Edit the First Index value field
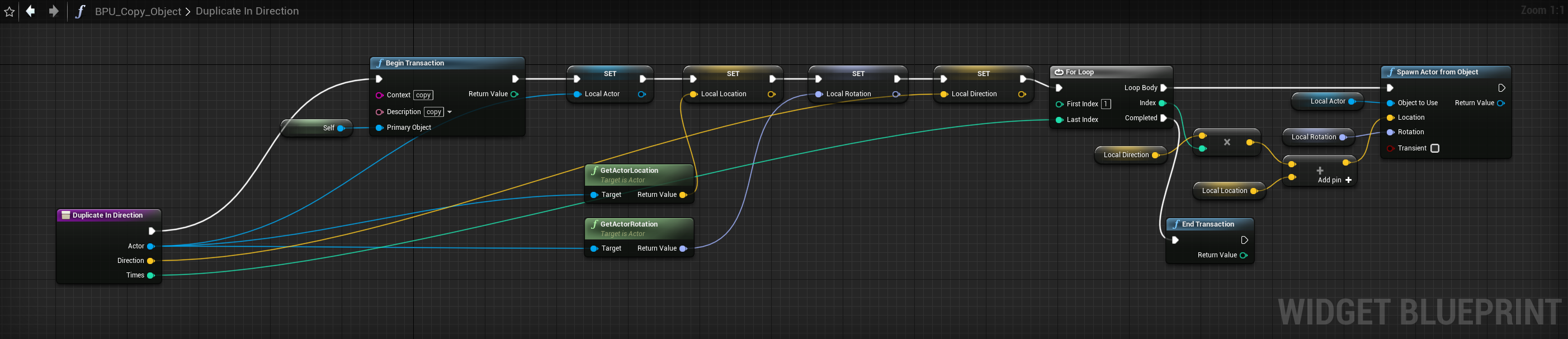1568x339 pixels. tap(1106, 104)
